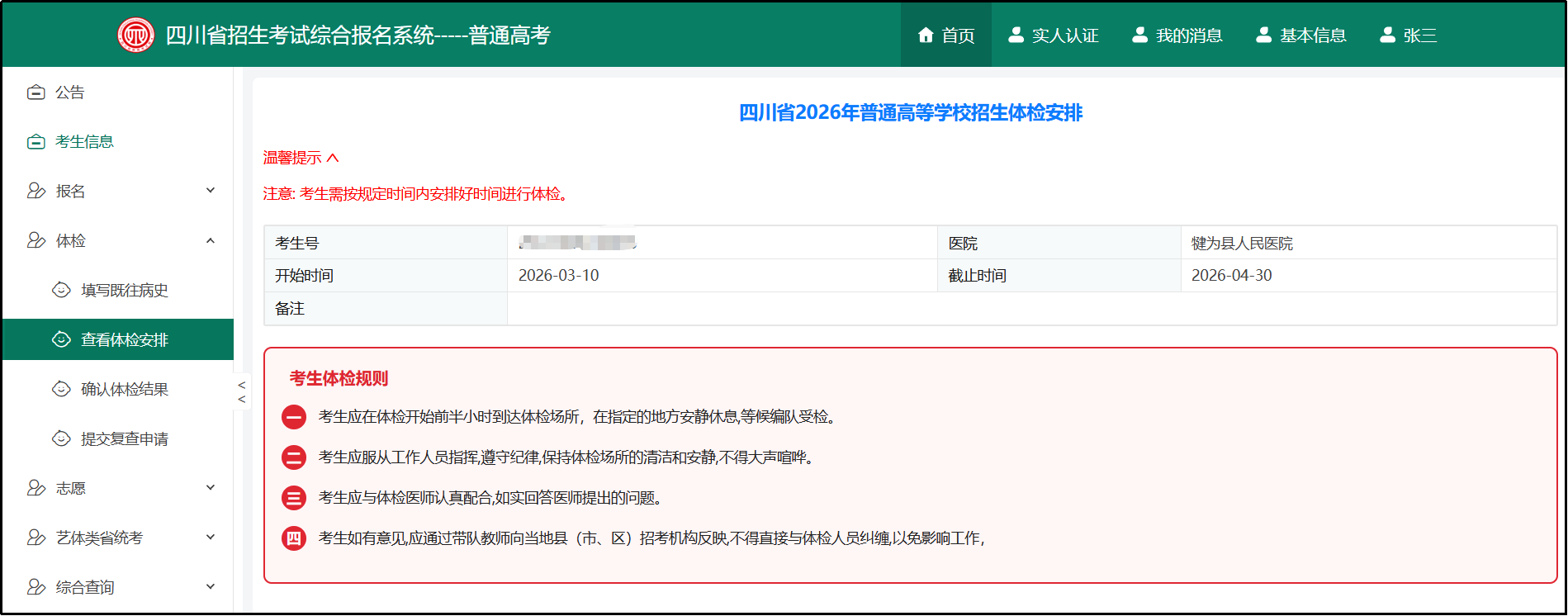Click the person icon beside 基本信息

[1263, 35]
